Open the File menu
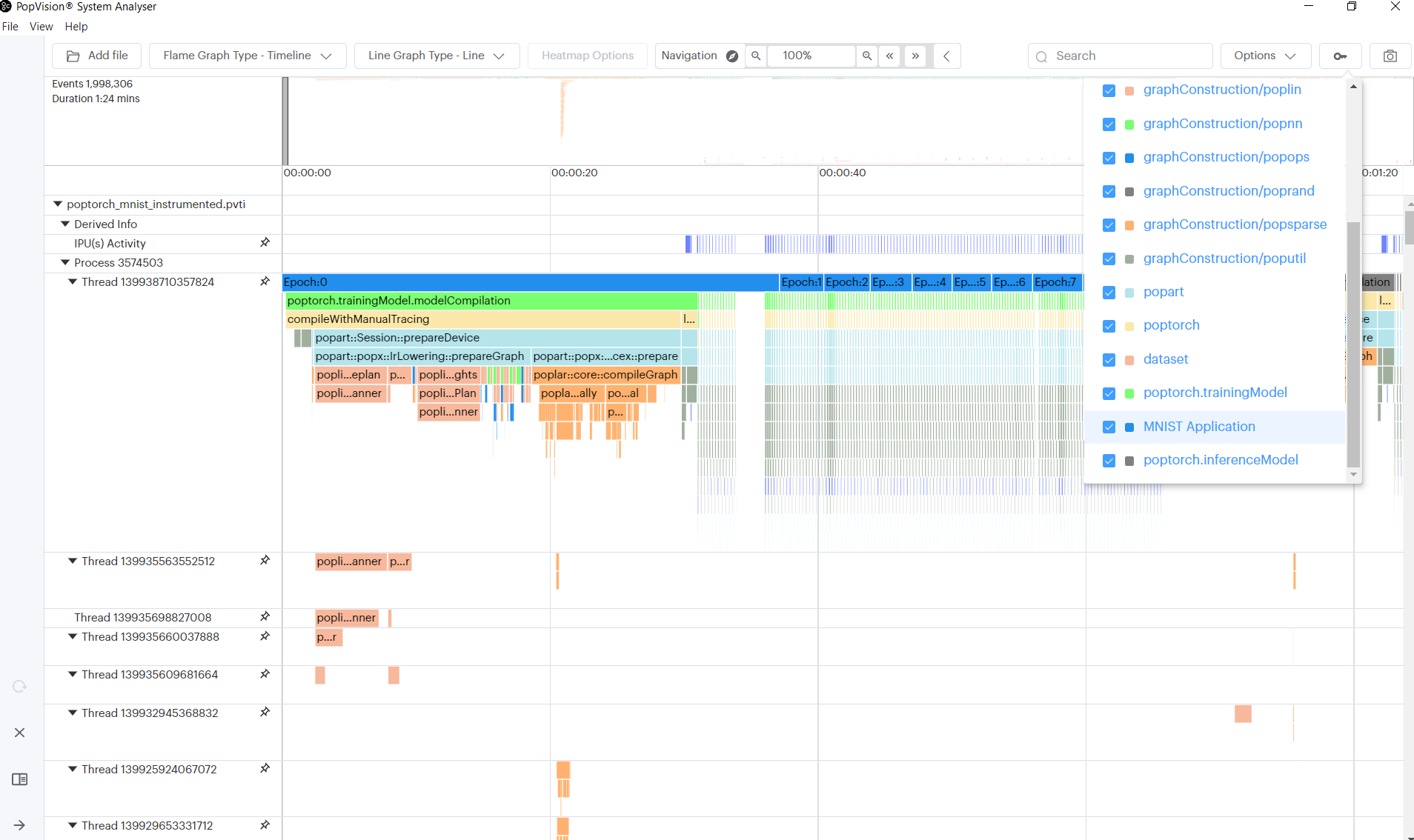 [x=10, y=27]
